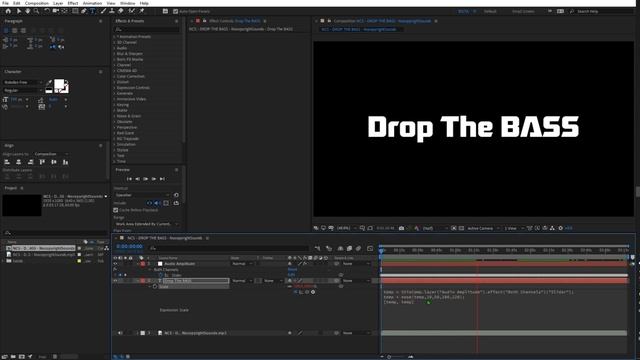Toggle the Scale property stopwatch
Screen dimensions: 640x360
pyautogui.click(x=155, y=287)
